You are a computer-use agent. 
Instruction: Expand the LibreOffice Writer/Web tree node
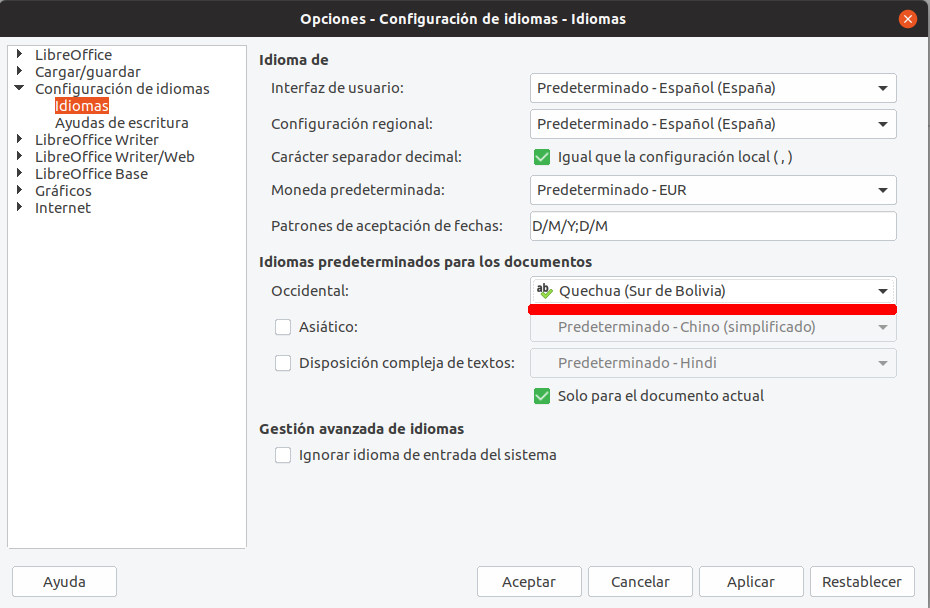[20, 156]
